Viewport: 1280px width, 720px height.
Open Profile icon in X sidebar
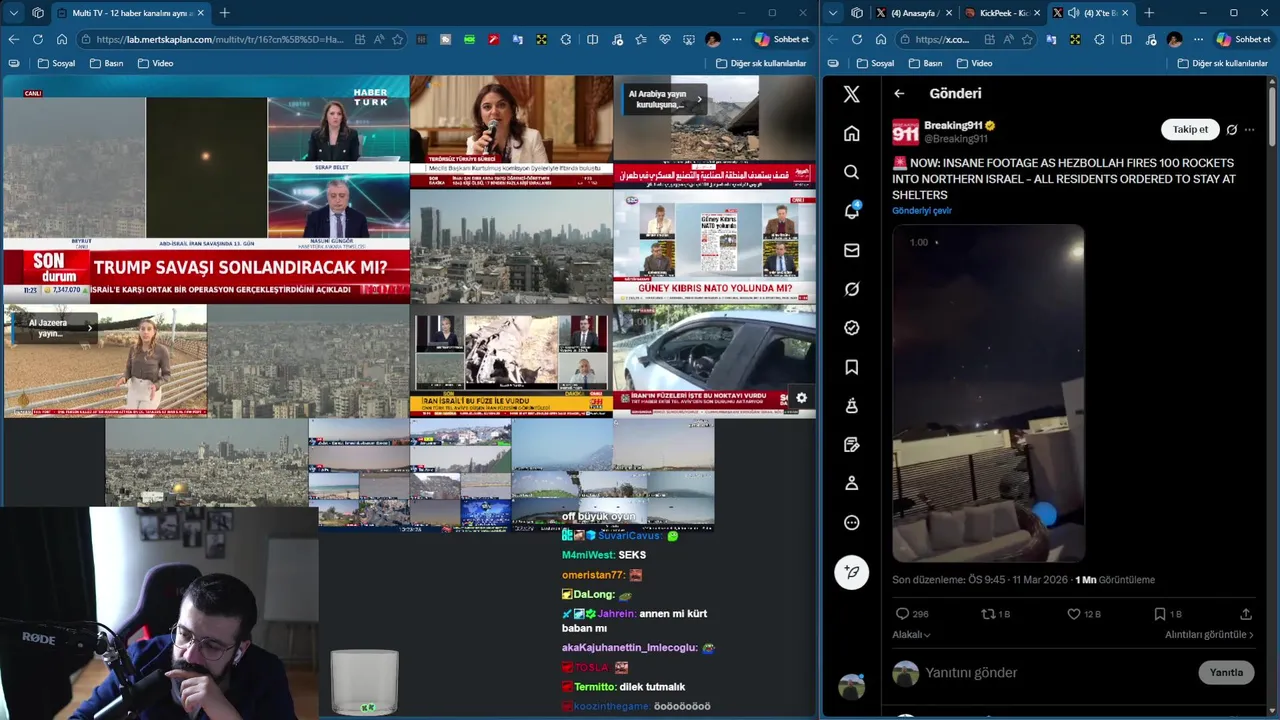851,483
